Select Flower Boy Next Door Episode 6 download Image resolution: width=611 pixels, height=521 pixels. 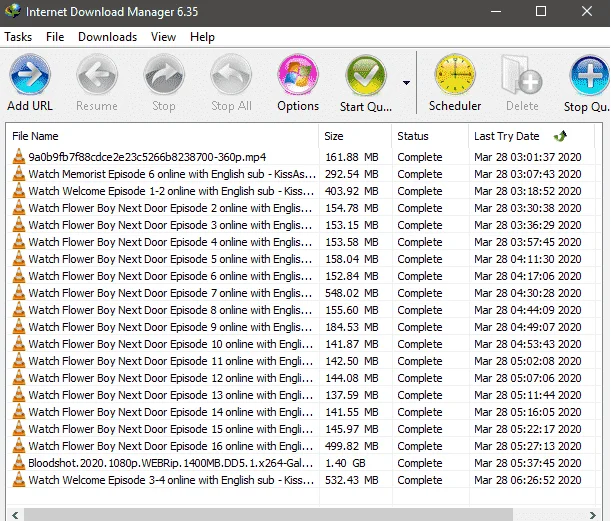tap(170, 276)
